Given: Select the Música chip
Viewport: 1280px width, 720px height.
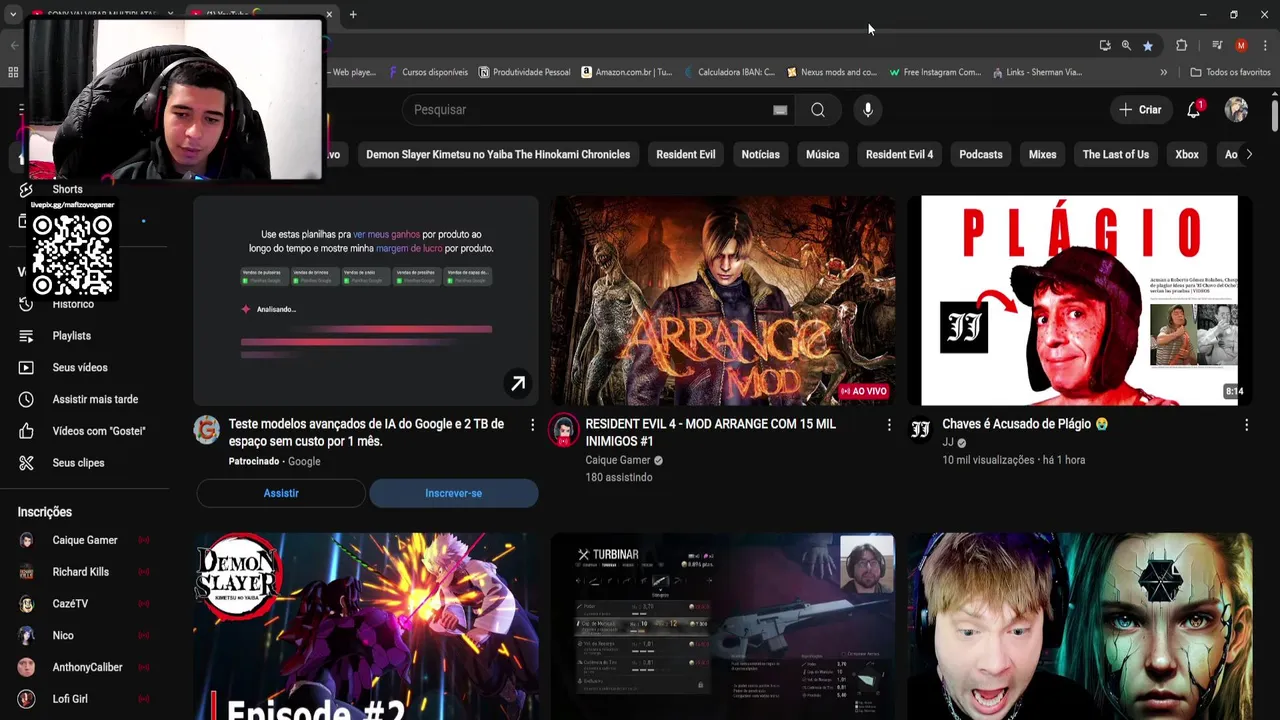Looking at the screenshot, I should pos(823,154).
